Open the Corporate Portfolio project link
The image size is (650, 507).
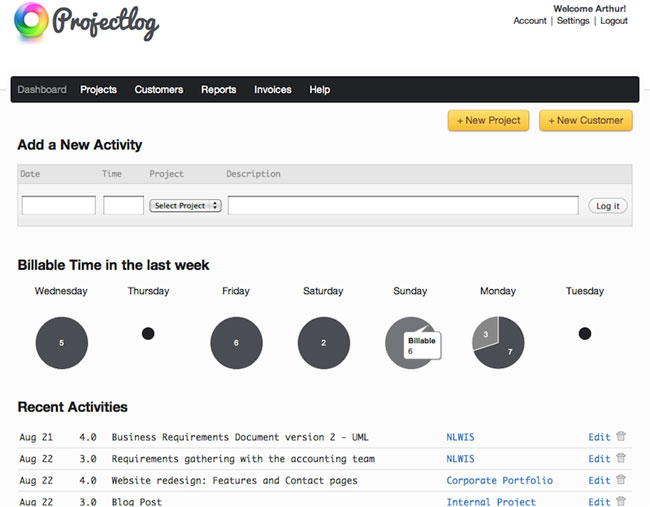click(x=500, y=480)
